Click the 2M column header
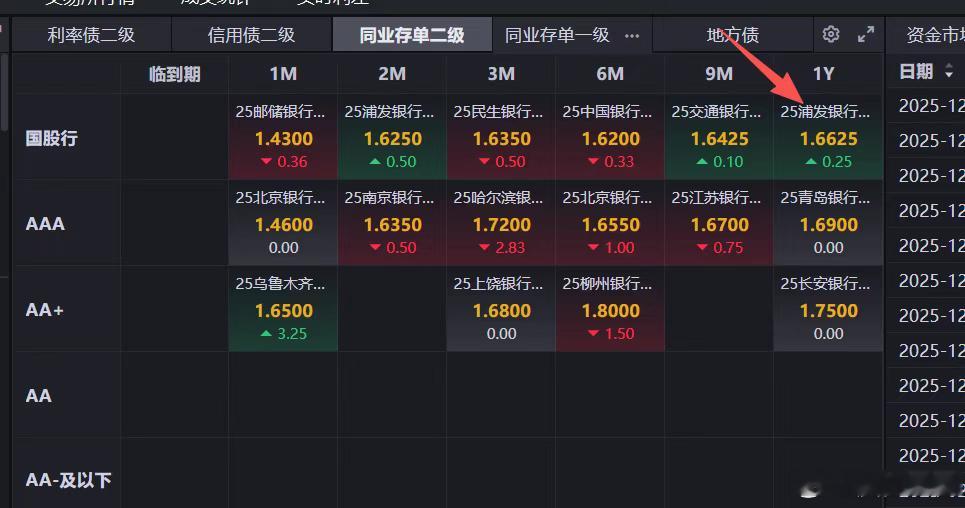 point(392,74)
